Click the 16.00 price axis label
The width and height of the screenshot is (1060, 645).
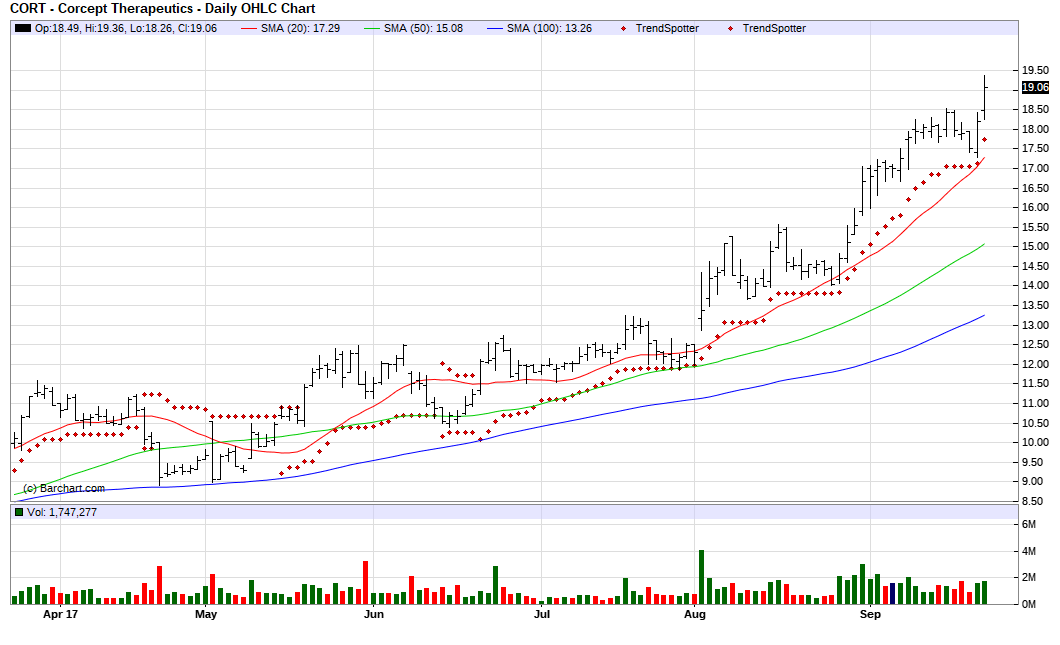(1035, 208)
